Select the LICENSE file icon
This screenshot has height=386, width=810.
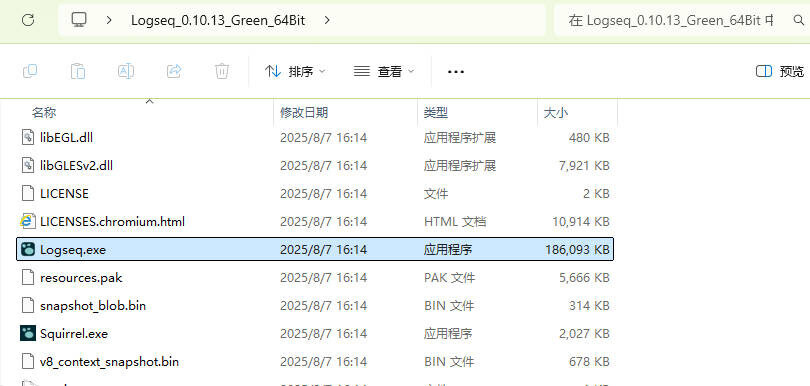pyautogui.click(x=27, y=193)
